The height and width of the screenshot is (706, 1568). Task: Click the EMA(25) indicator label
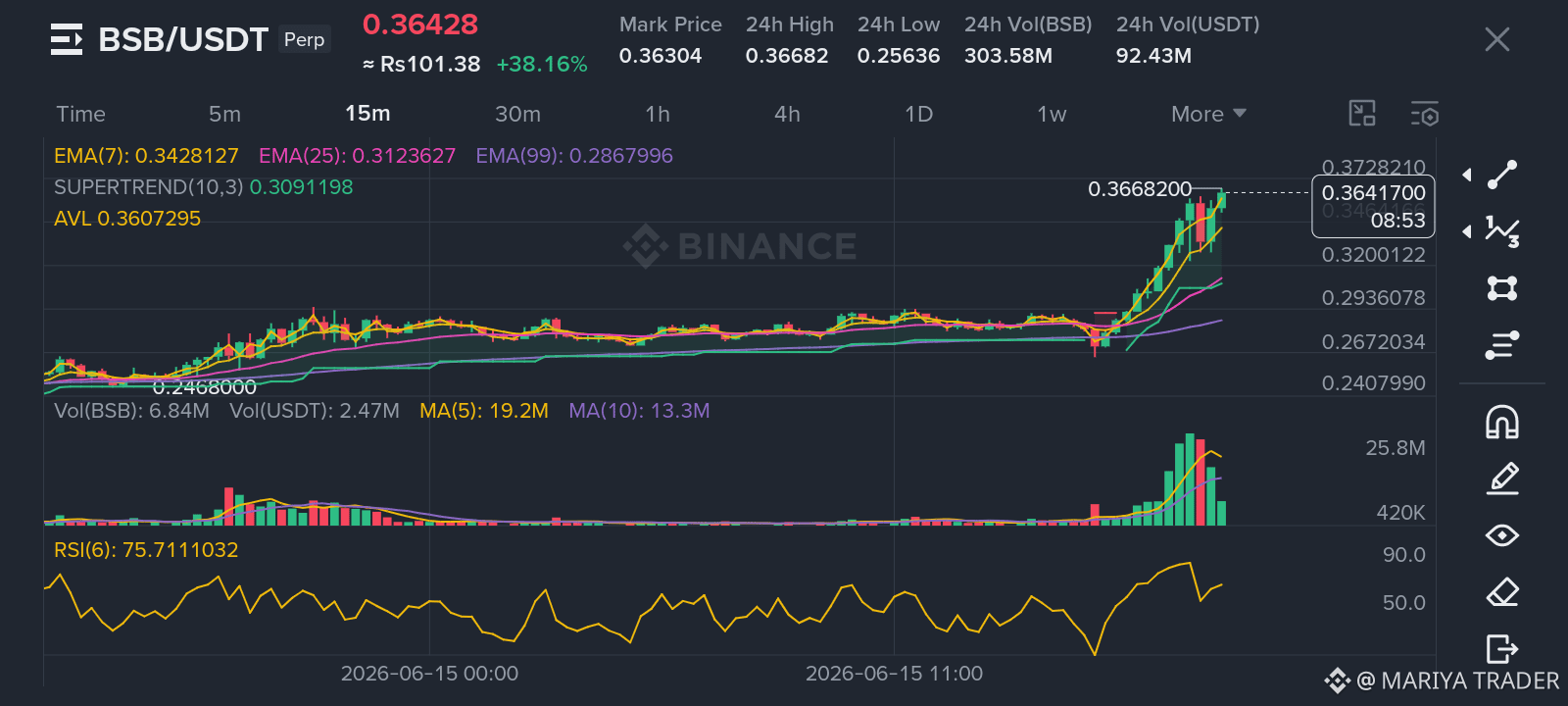pos(357,156)
